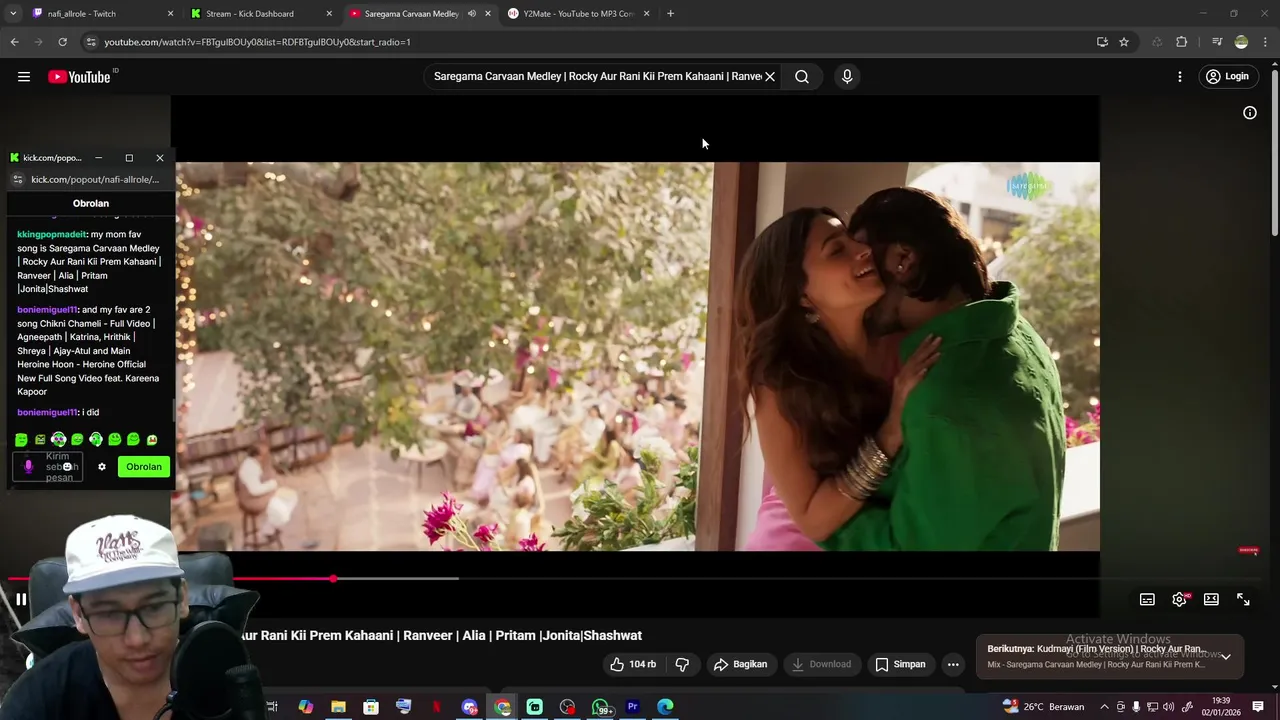This screenshot has height=720, width=1280.
Task: Open the player settings gear
Action: [x=1179, y=599]
